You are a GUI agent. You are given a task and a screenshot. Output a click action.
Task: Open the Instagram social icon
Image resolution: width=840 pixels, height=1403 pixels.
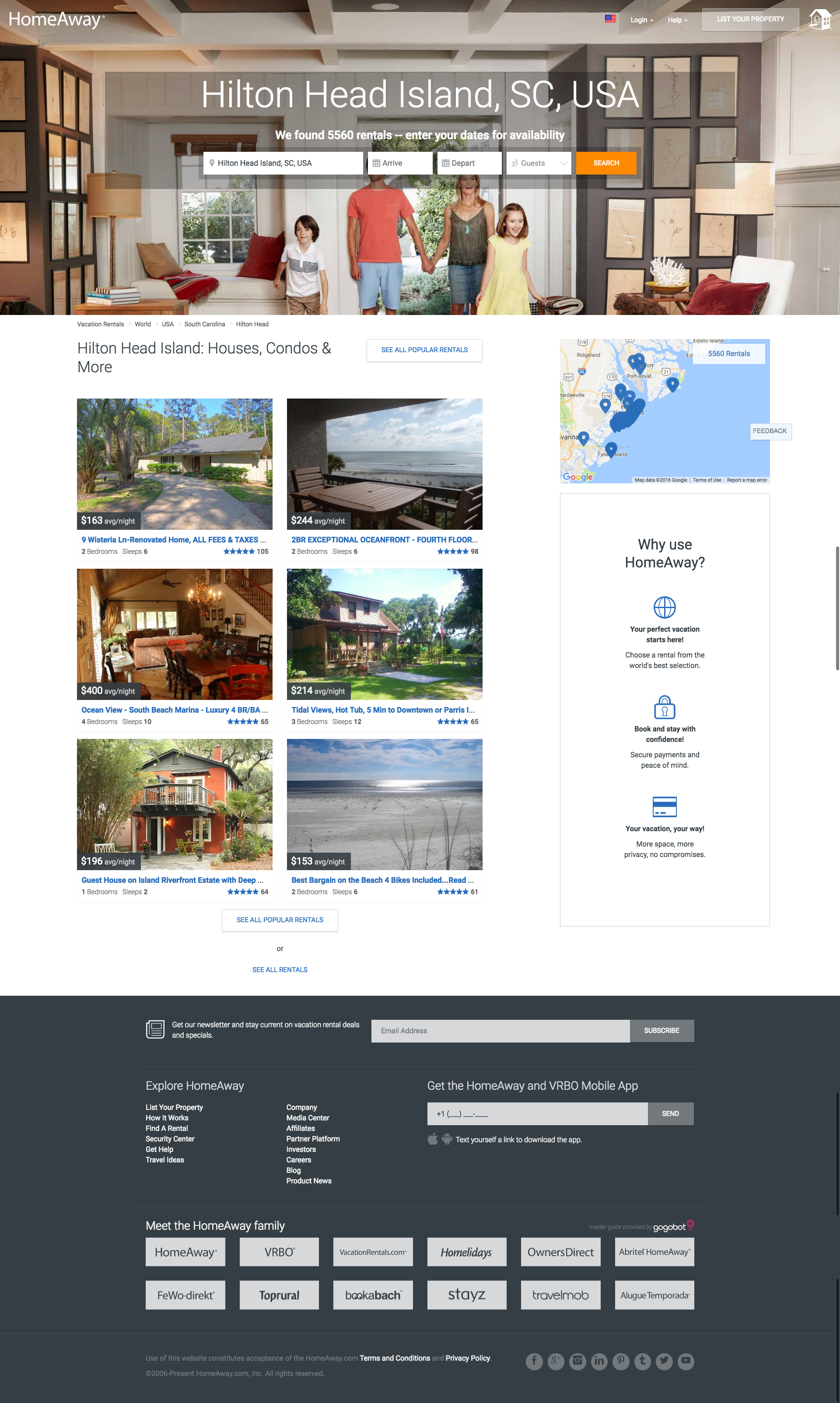click(x=577, y=1361)
